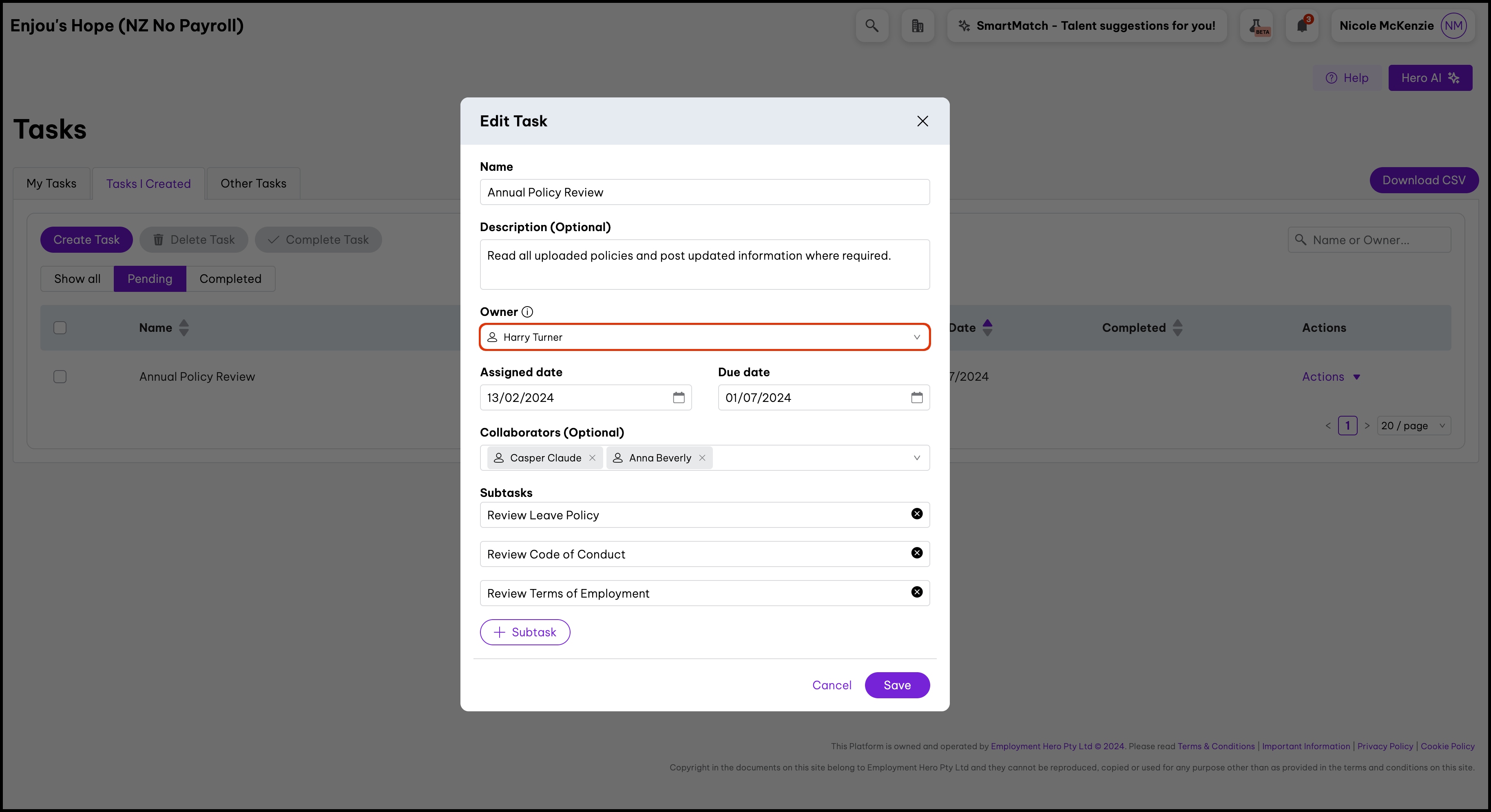The image size is (1491, 812).
Task: Click into the task Name field
Action: pyautogui.click(x=704, y=192)
